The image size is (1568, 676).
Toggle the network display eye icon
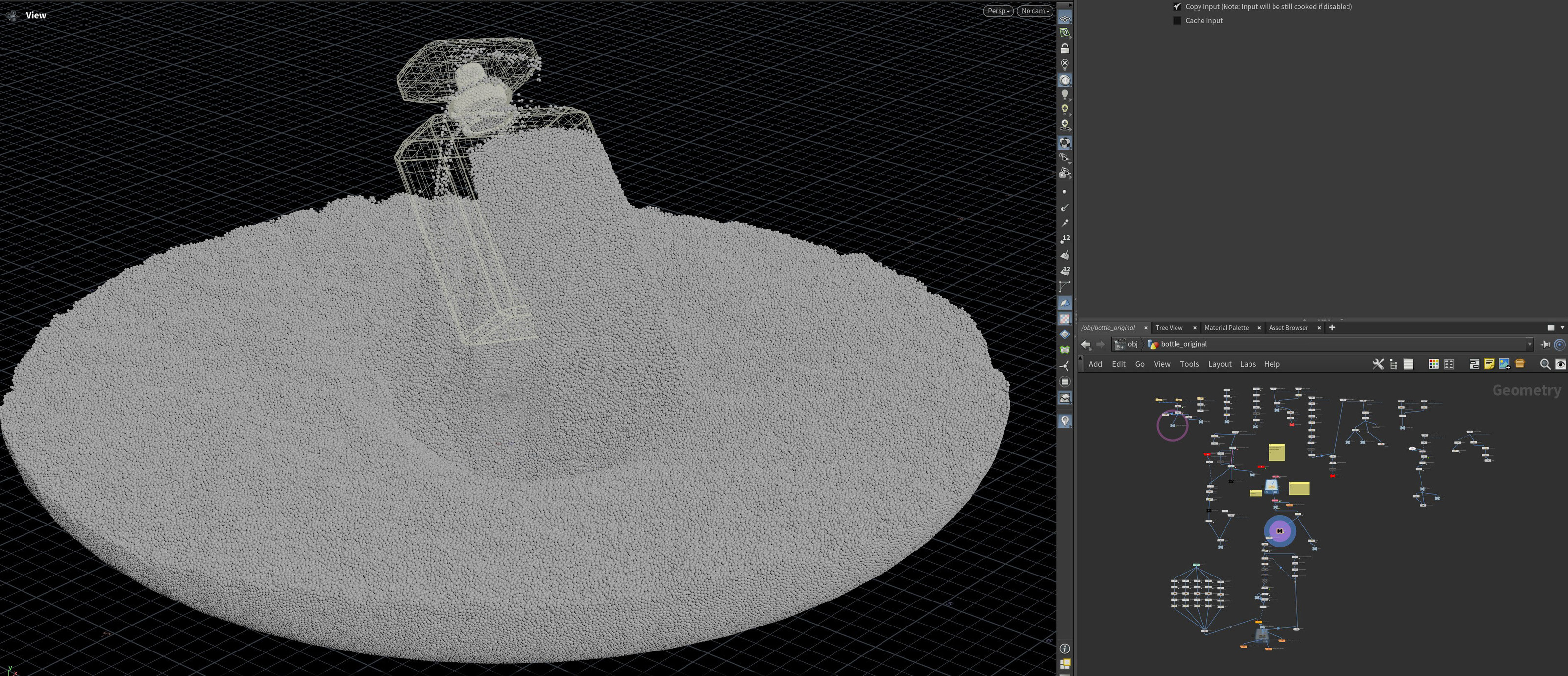[x=1560, y=364]
